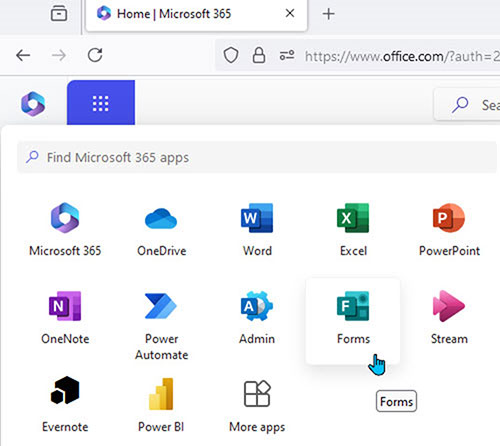Open the Power BI app
Viewport: 500px width, 446px height.
point(161,405)
